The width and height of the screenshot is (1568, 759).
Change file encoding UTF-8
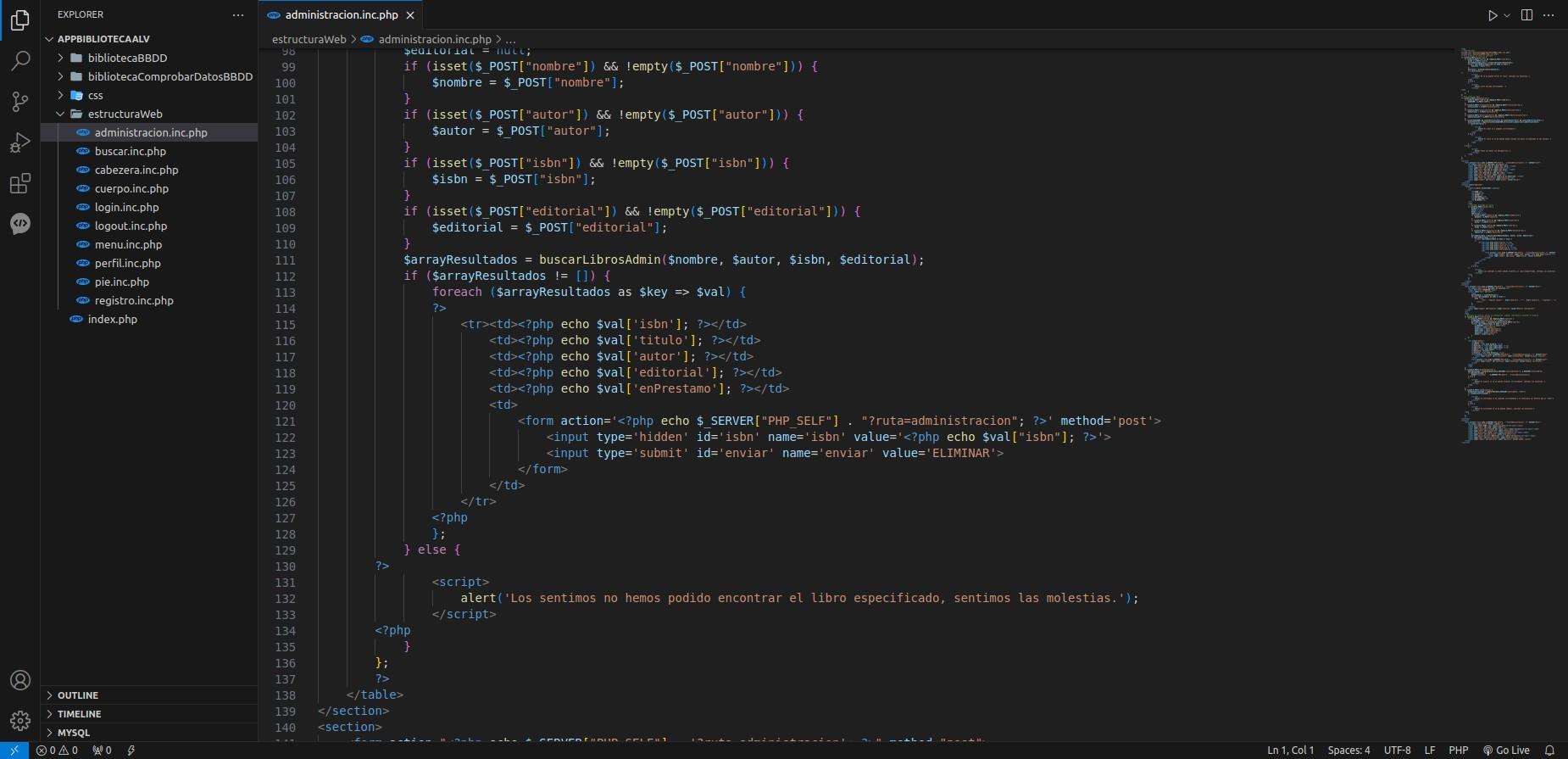coord(1398,751)
